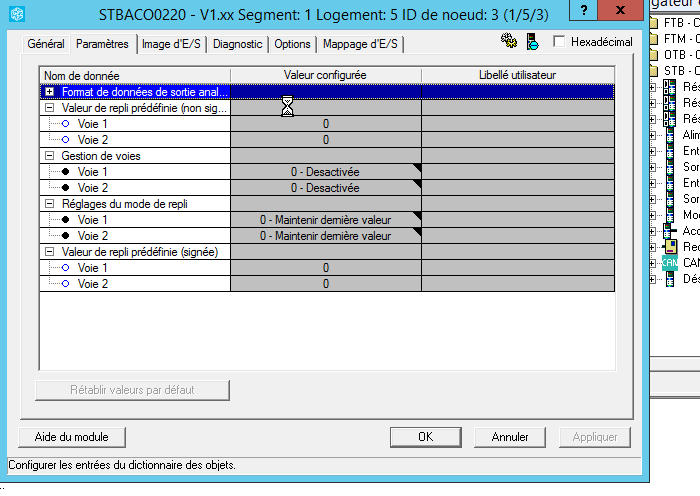The image size is (700, 496).
Task: Click Voie 1 value under Valeur de repli signée
Action: click(x=326, y=268)
